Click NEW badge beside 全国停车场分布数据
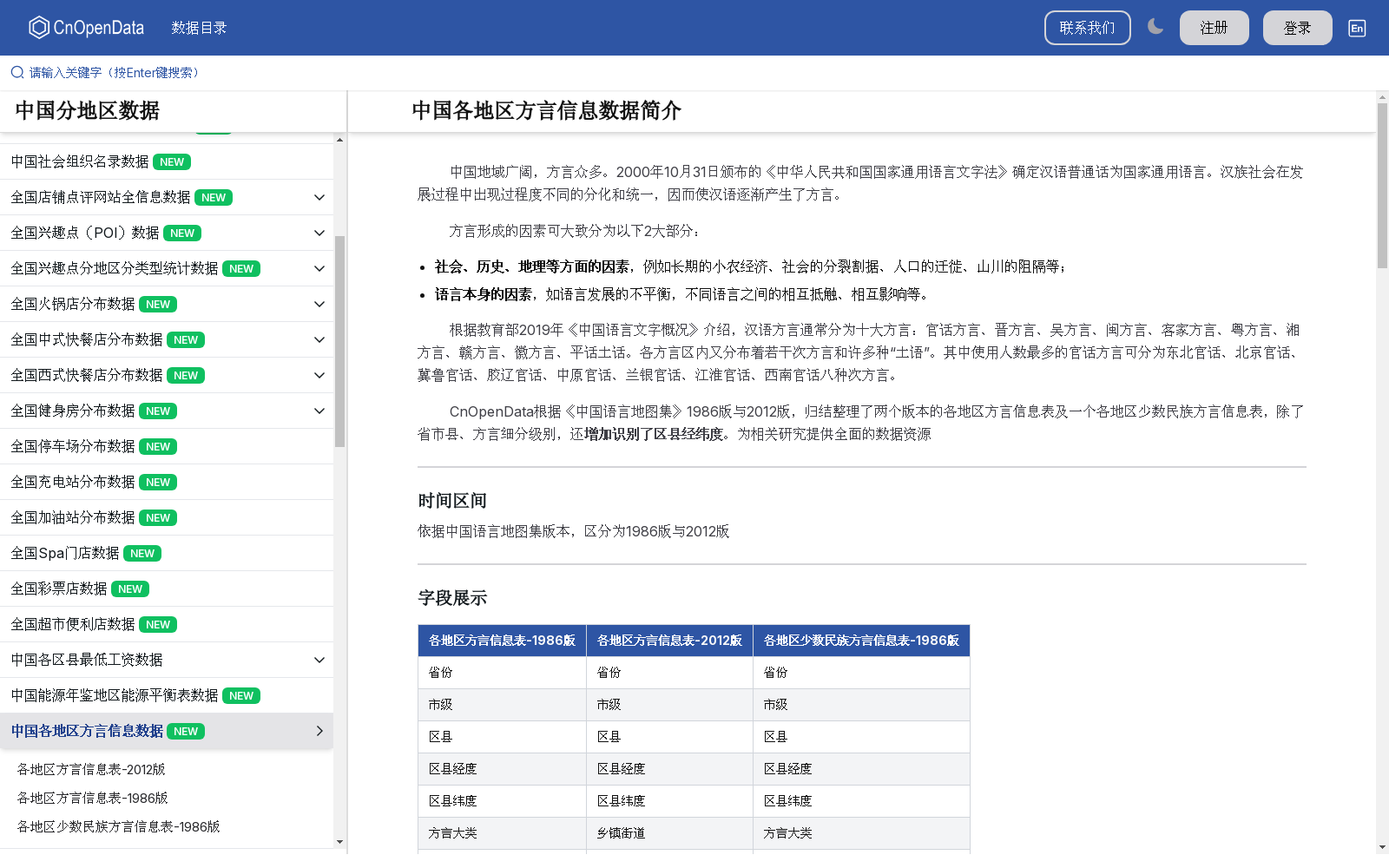 pos(158,447)
